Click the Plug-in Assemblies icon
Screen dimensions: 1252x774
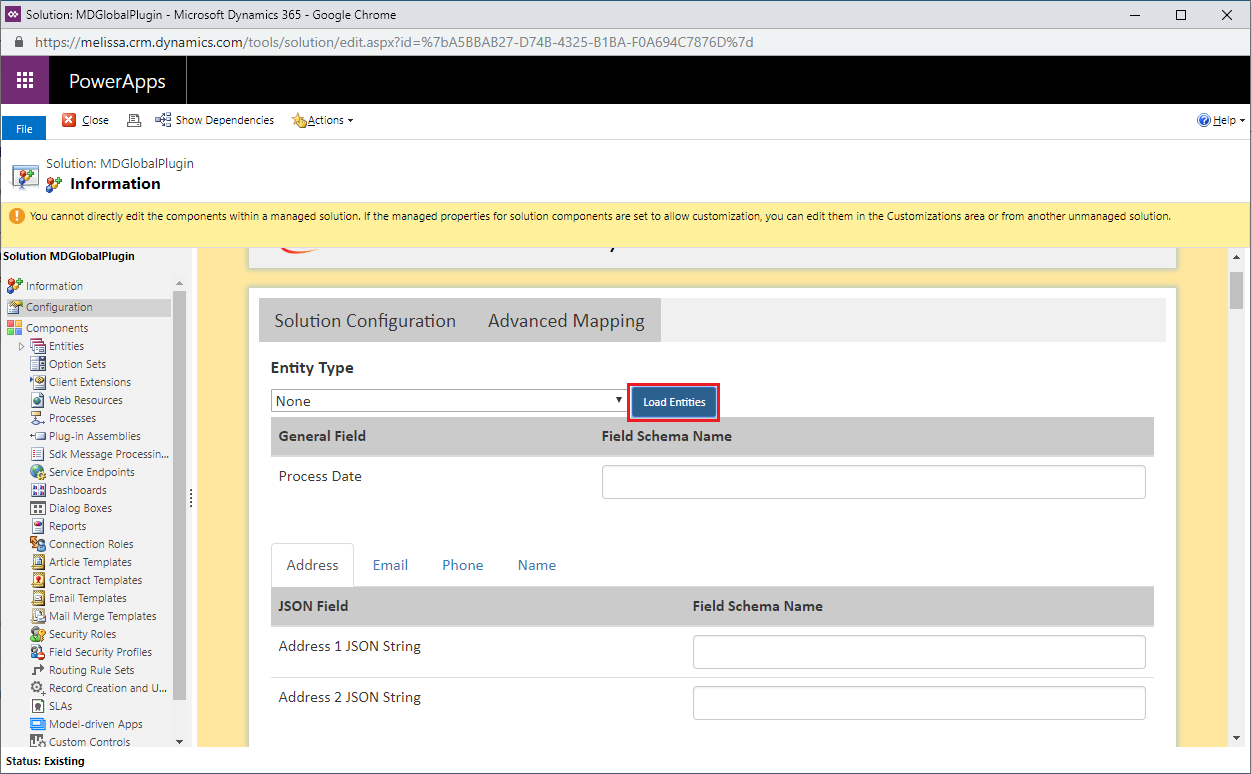38,436
